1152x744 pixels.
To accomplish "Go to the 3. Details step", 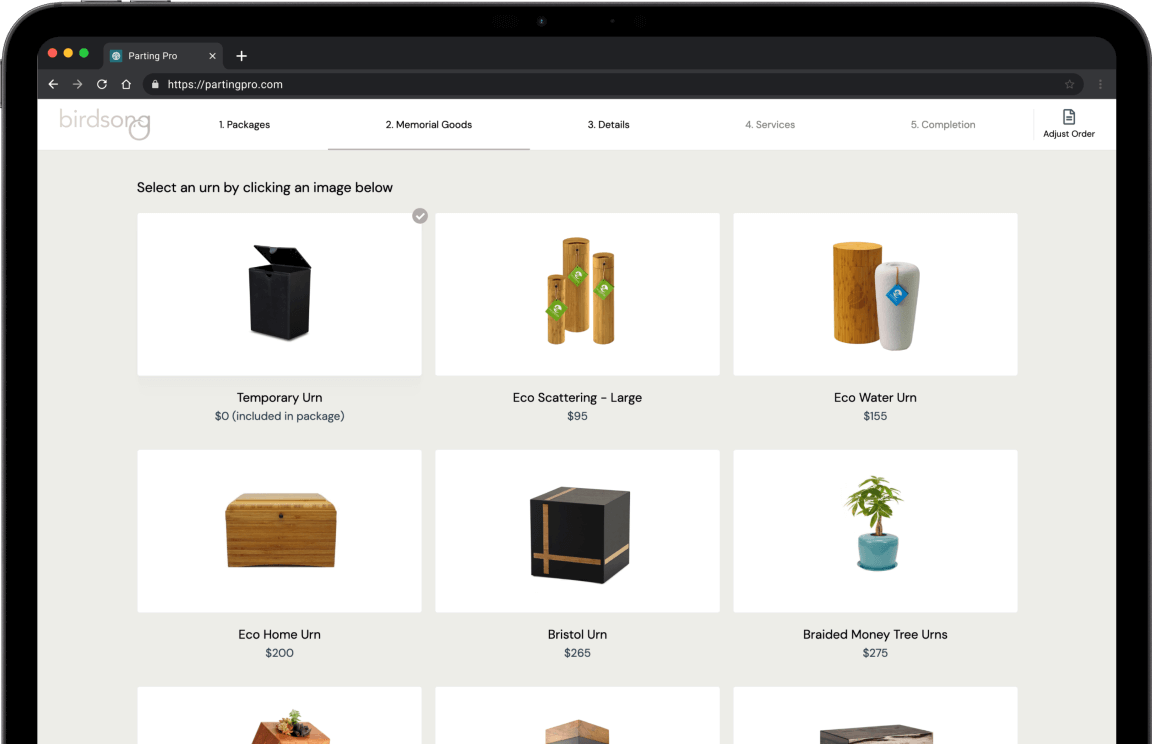I will pos(608,125).
